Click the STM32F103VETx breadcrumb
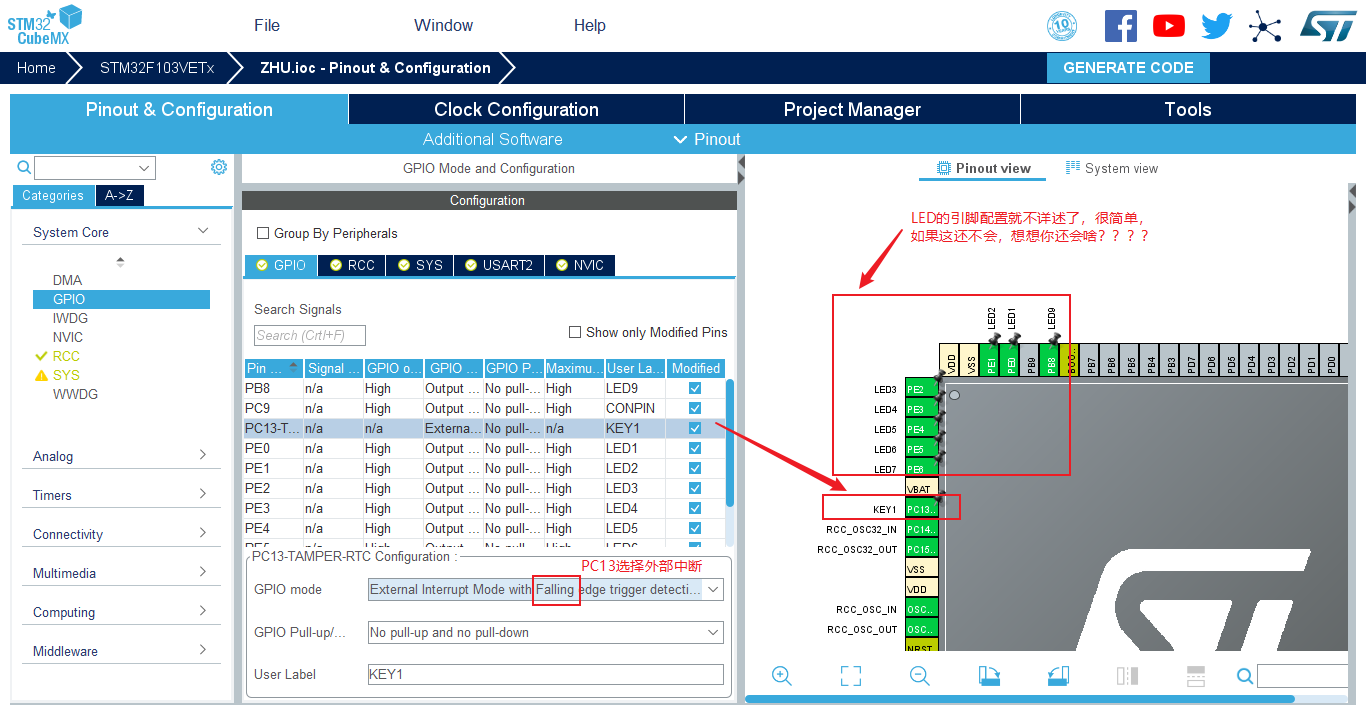The width and height of the screenshot is (1366, 715). pos(157,68)
